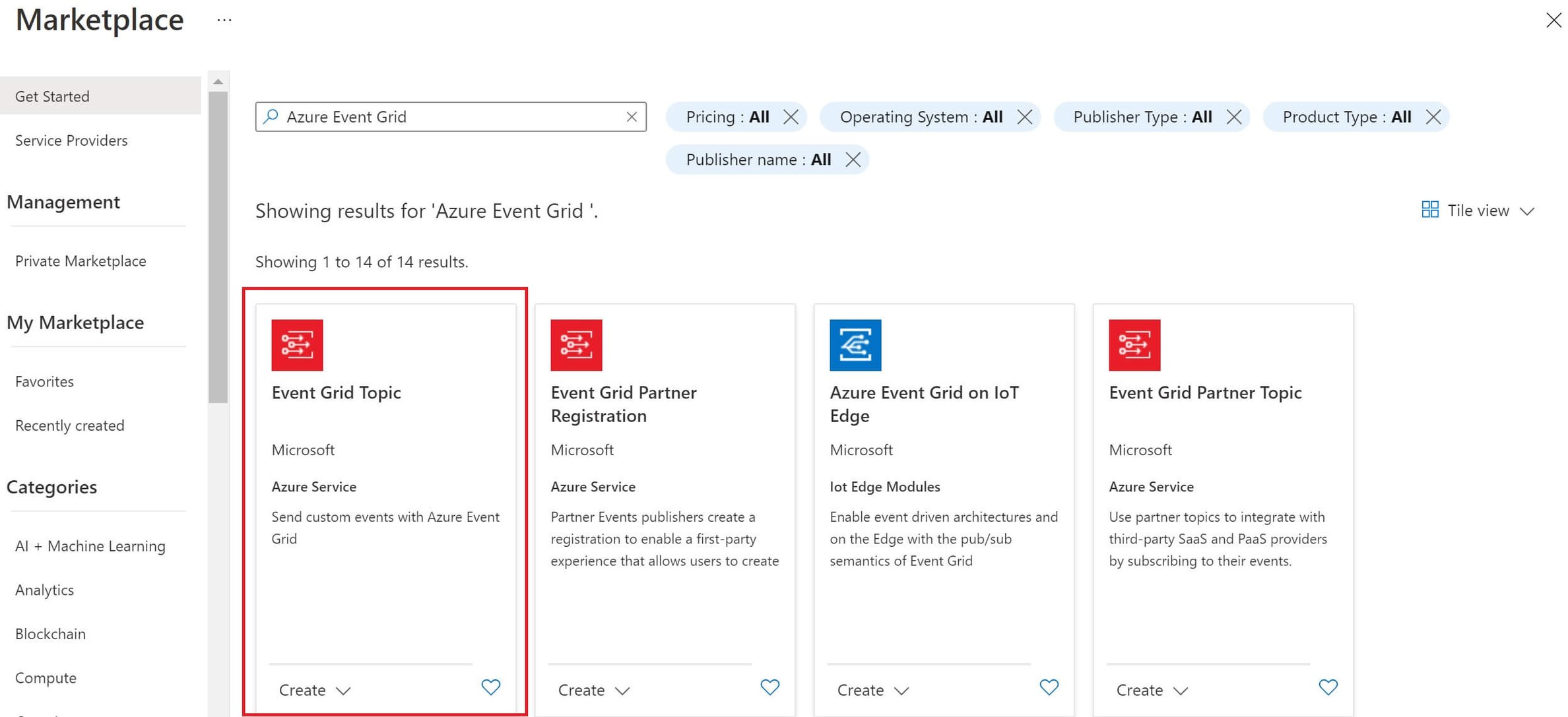1568x717 pixels.
Task: Click the Event Grid Topic red icon
Action: (x=297, y=345)
